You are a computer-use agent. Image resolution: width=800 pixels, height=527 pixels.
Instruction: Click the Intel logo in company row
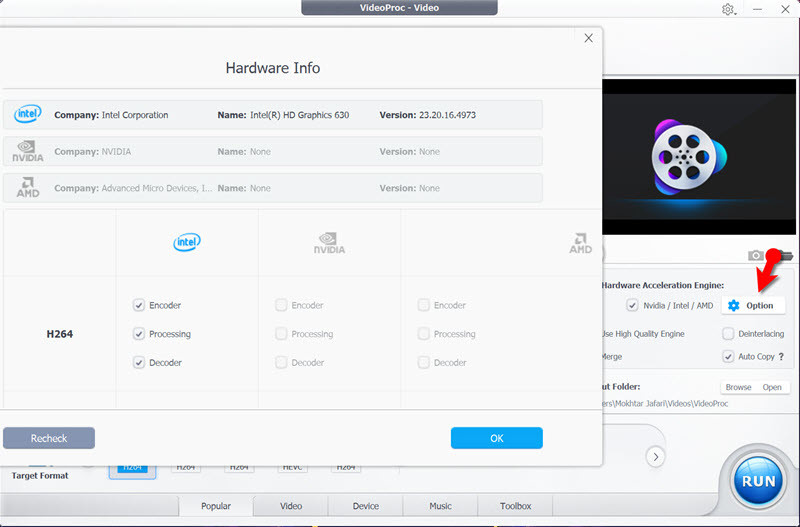[x=27, y=115]
